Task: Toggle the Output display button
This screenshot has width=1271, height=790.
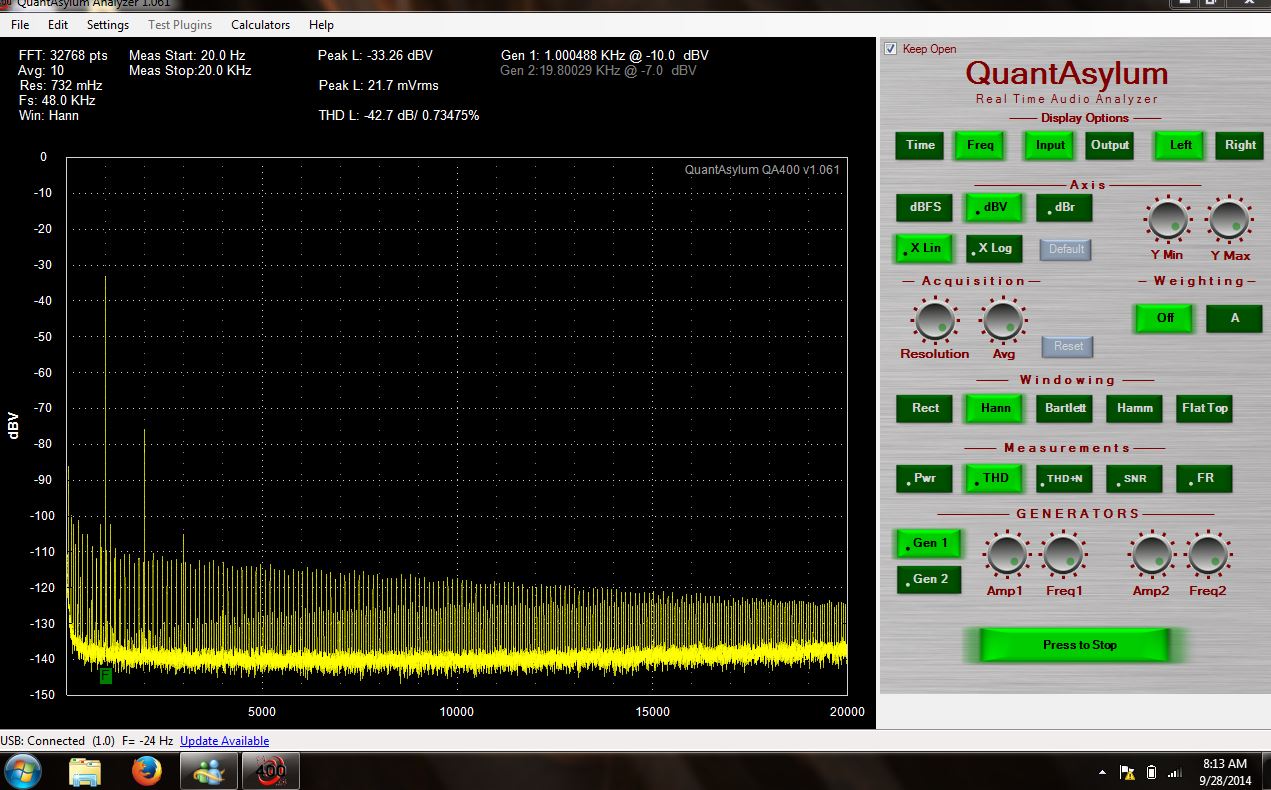Action: (1110, 145)
